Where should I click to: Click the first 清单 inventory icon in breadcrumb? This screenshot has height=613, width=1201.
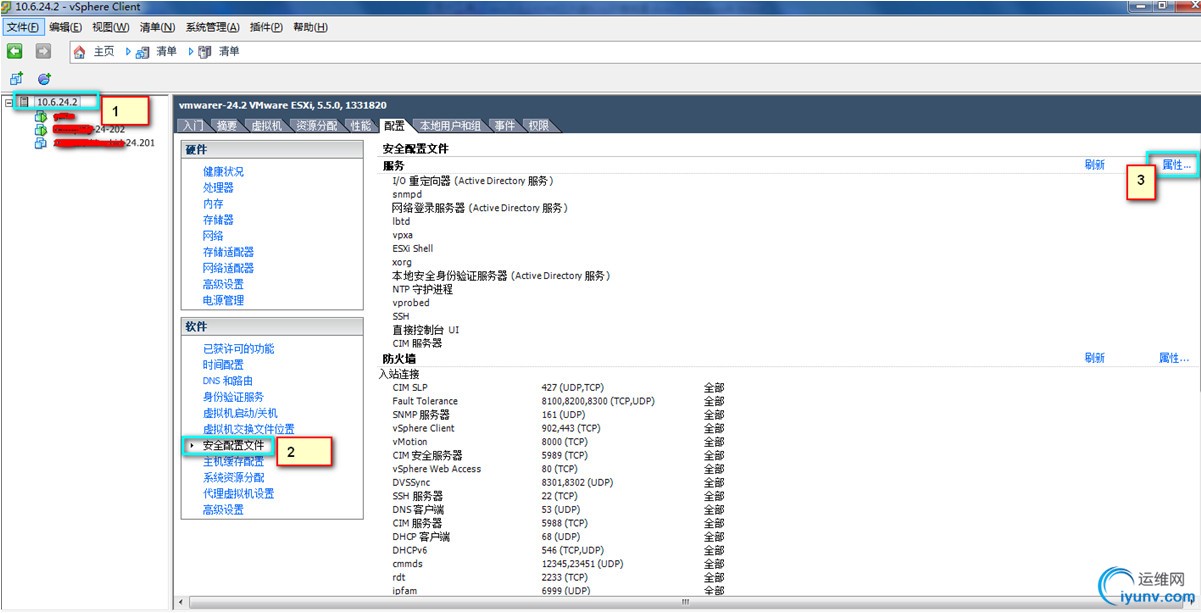coord(143,51)
